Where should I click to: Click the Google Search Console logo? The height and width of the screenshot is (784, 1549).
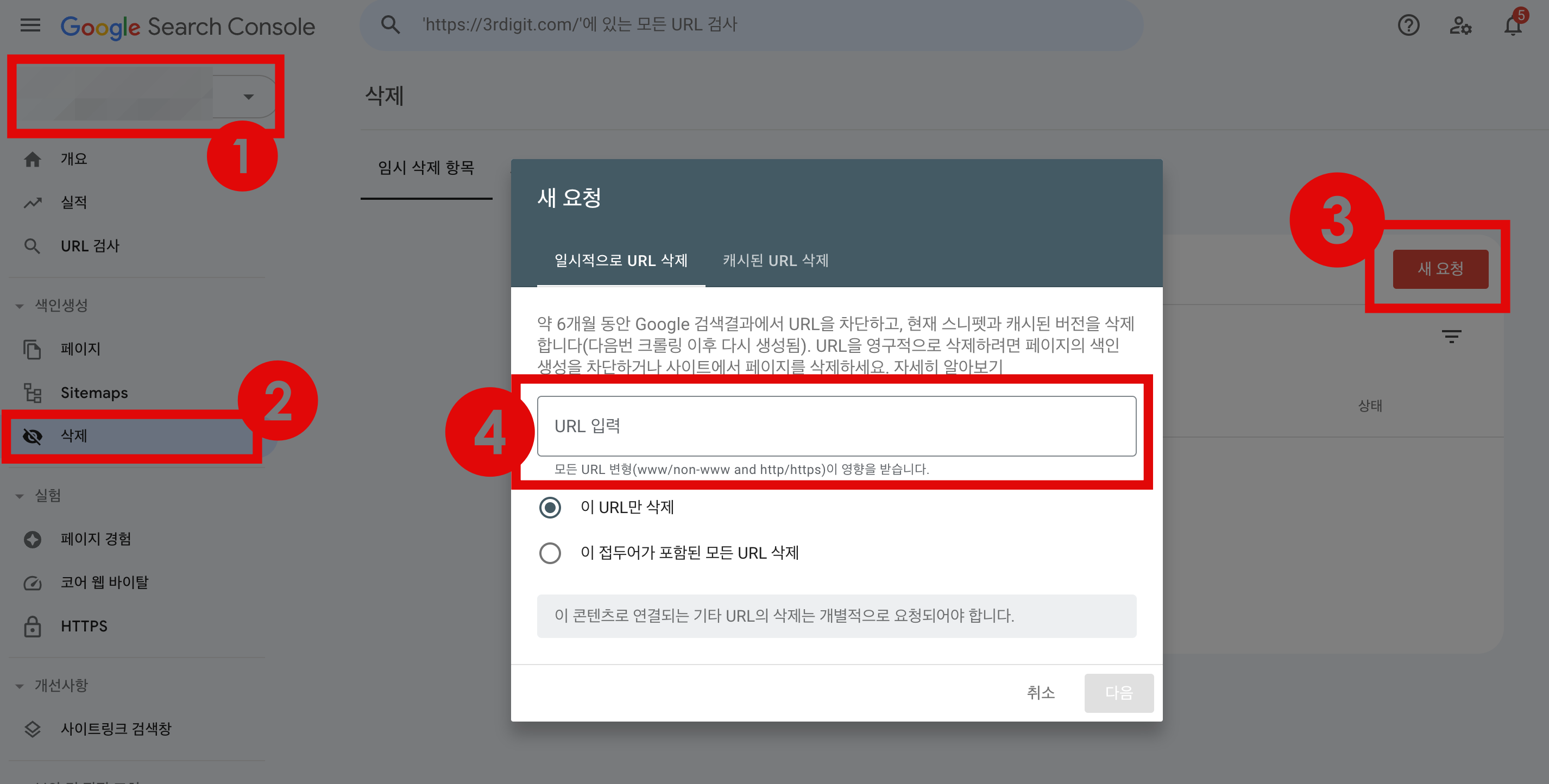[187, 27]
